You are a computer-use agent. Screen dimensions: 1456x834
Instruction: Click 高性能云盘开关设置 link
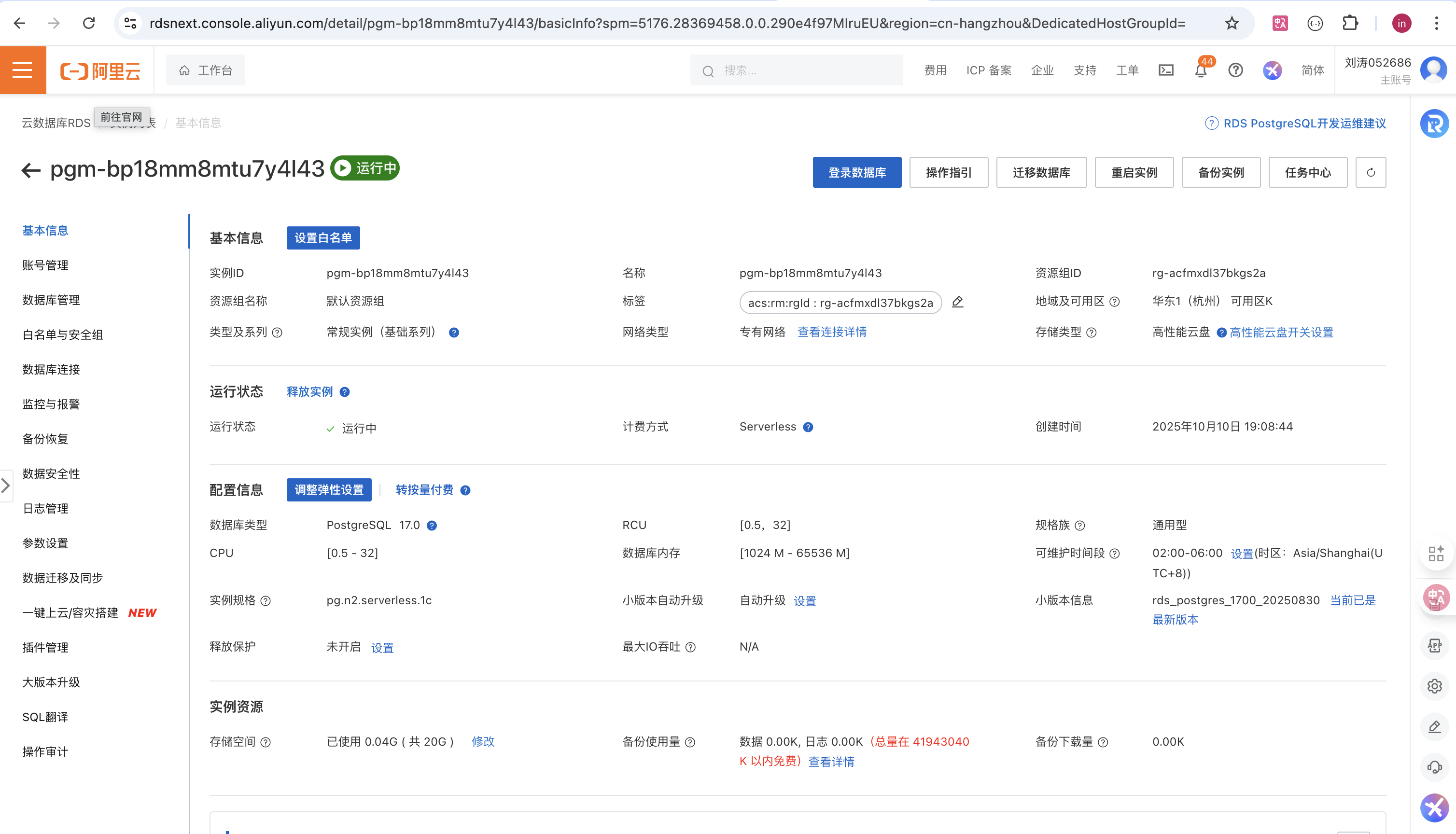point(1281,332)
